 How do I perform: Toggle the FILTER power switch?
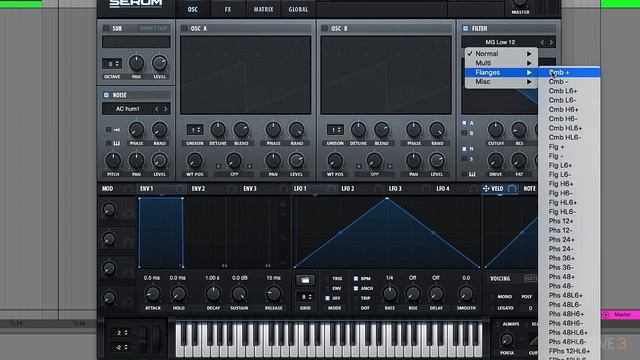465,28
